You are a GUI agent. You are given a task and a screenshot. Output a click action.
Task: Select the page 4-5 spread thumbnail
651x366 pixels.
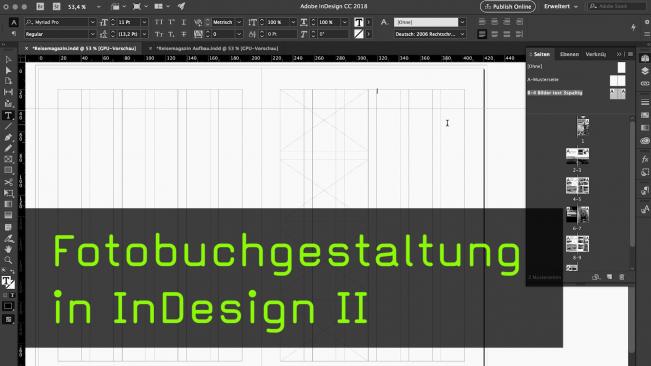[577, 185]
